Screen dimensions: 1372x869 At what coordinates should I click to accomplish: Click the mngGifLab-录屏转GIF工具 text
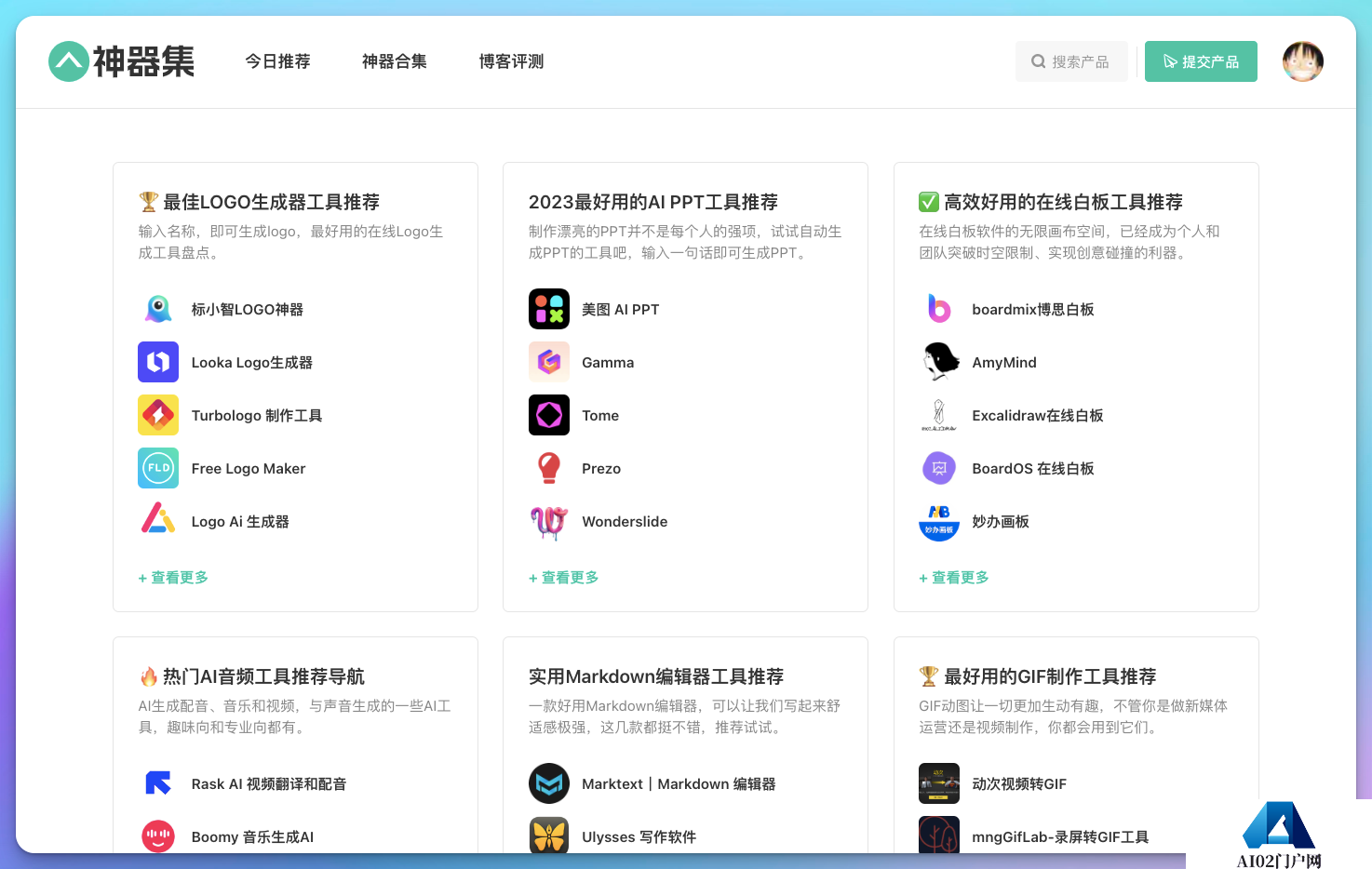1060,836
